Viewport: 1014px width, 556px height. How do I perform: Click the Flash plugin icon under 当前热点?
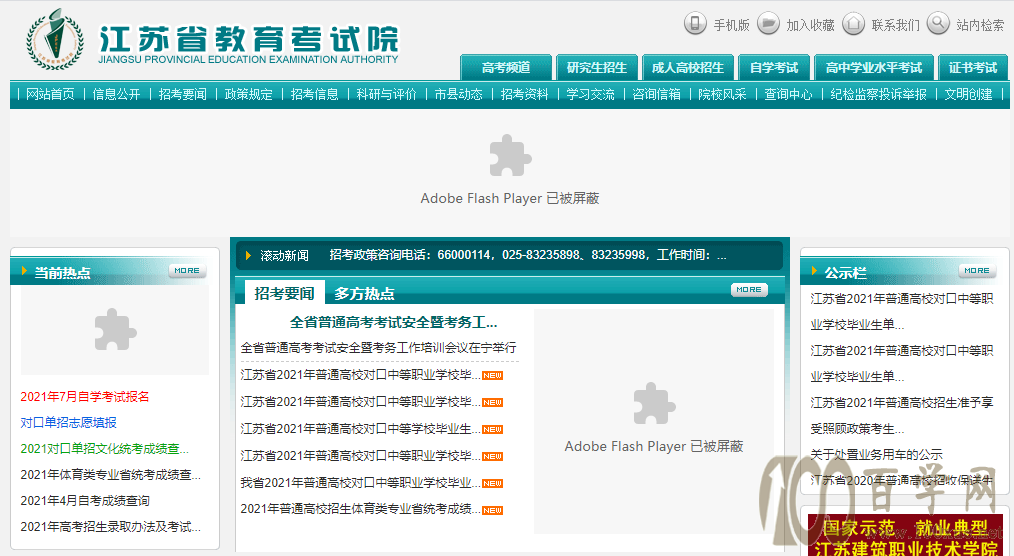pos(115,329)
